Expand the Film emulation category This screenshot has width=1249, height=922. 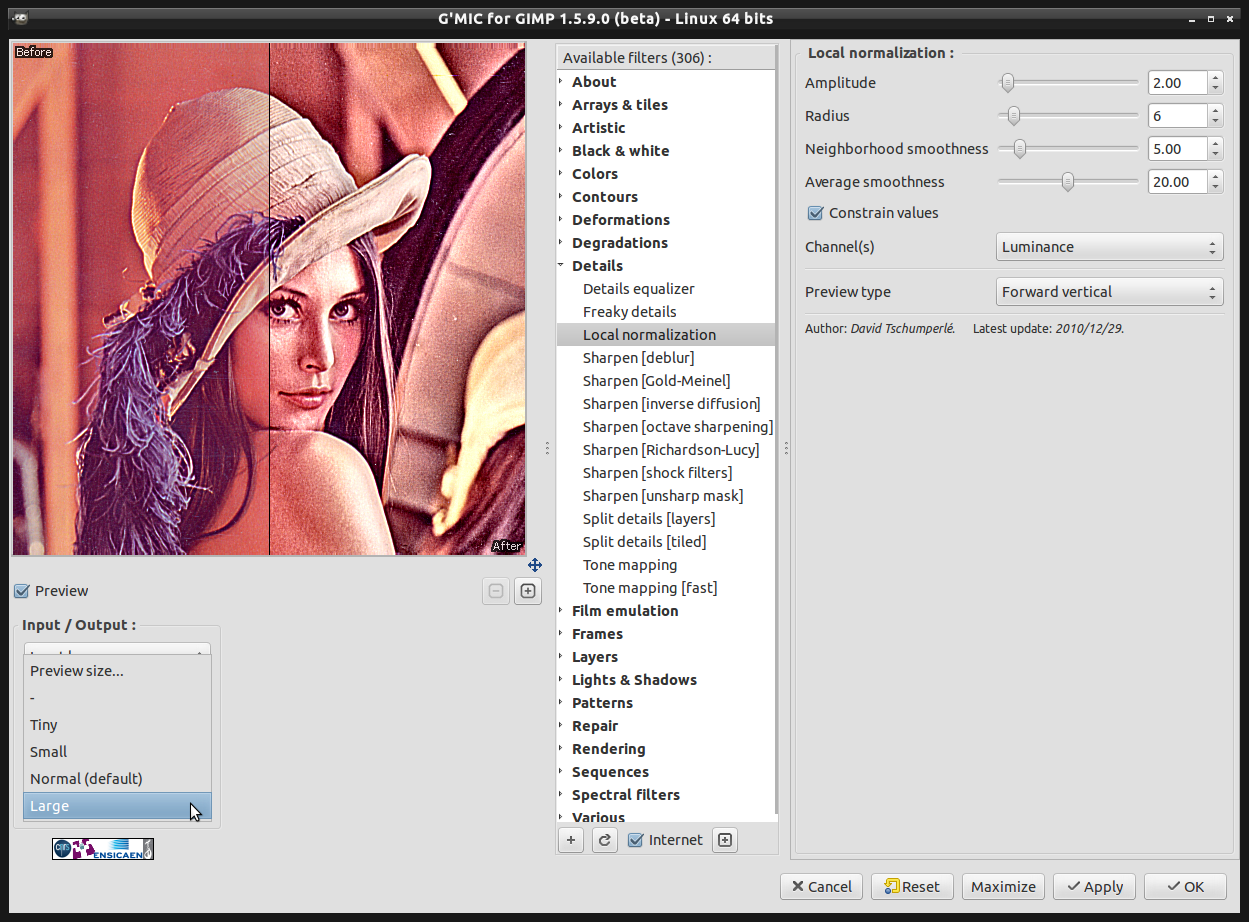561,611
